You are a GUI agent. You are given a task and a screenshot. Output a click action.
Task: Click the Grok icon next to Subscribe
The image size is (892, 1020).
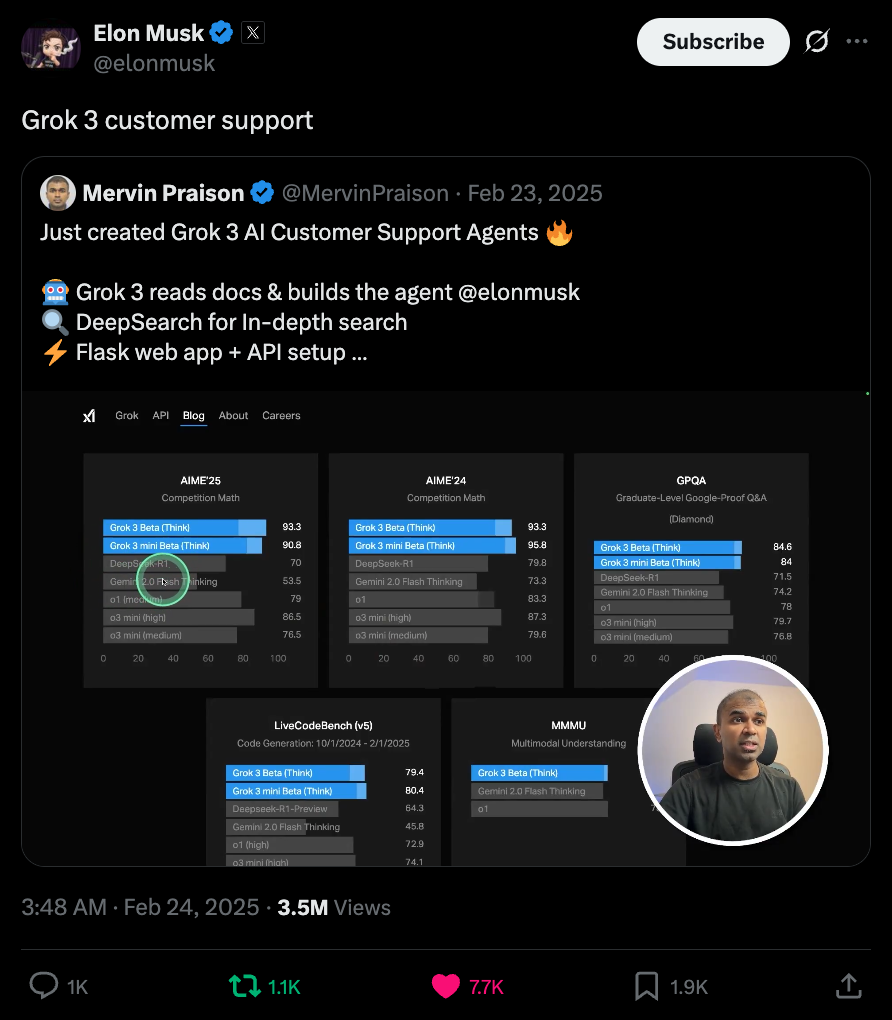(816, 42)
